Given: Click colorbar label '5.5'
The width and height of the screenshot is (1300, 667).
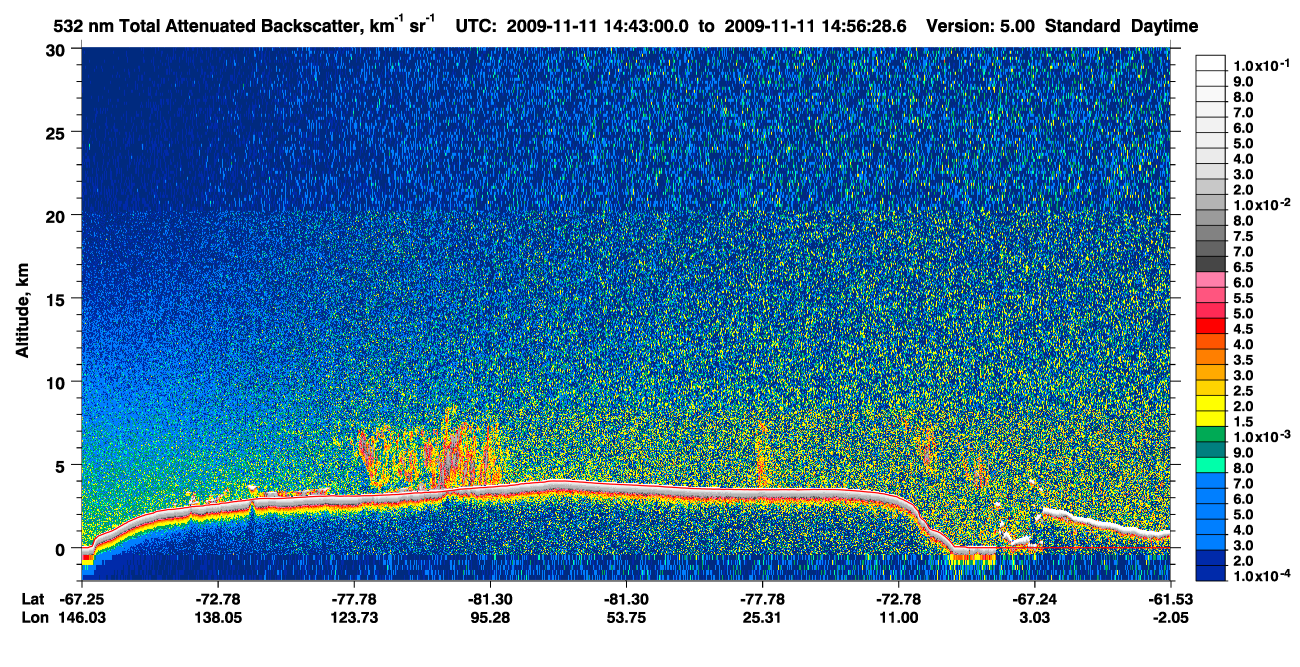Looking at the screenshot, I should click(1243, 298).
